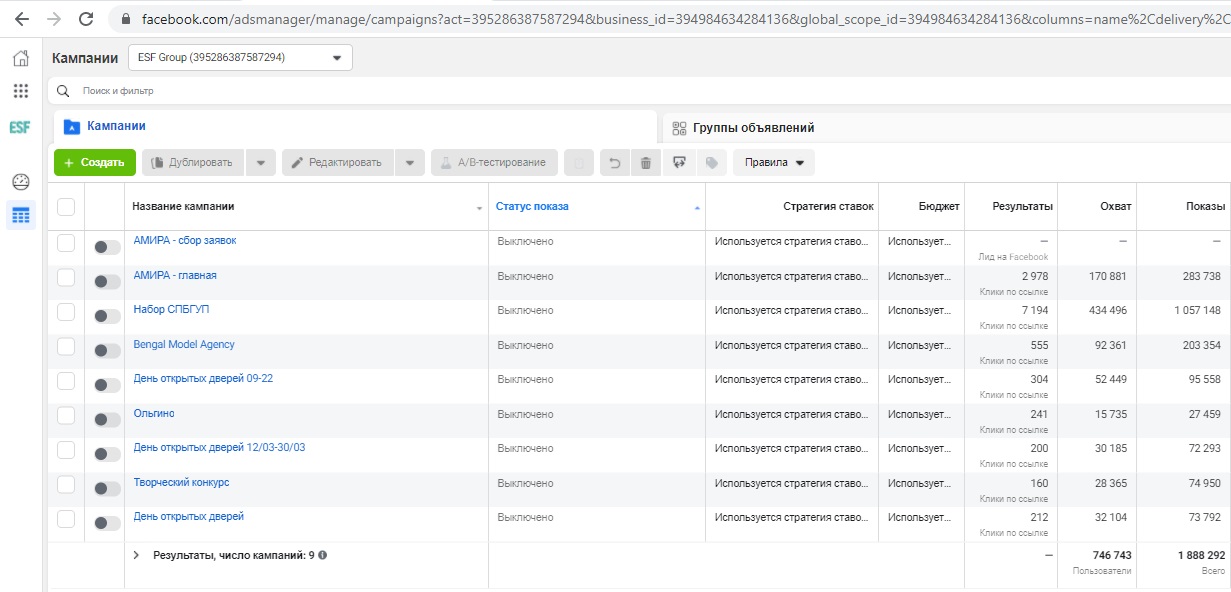
Task: Open the arrow dropdown beside Дублировать
Action: click(x=260, y=163)
